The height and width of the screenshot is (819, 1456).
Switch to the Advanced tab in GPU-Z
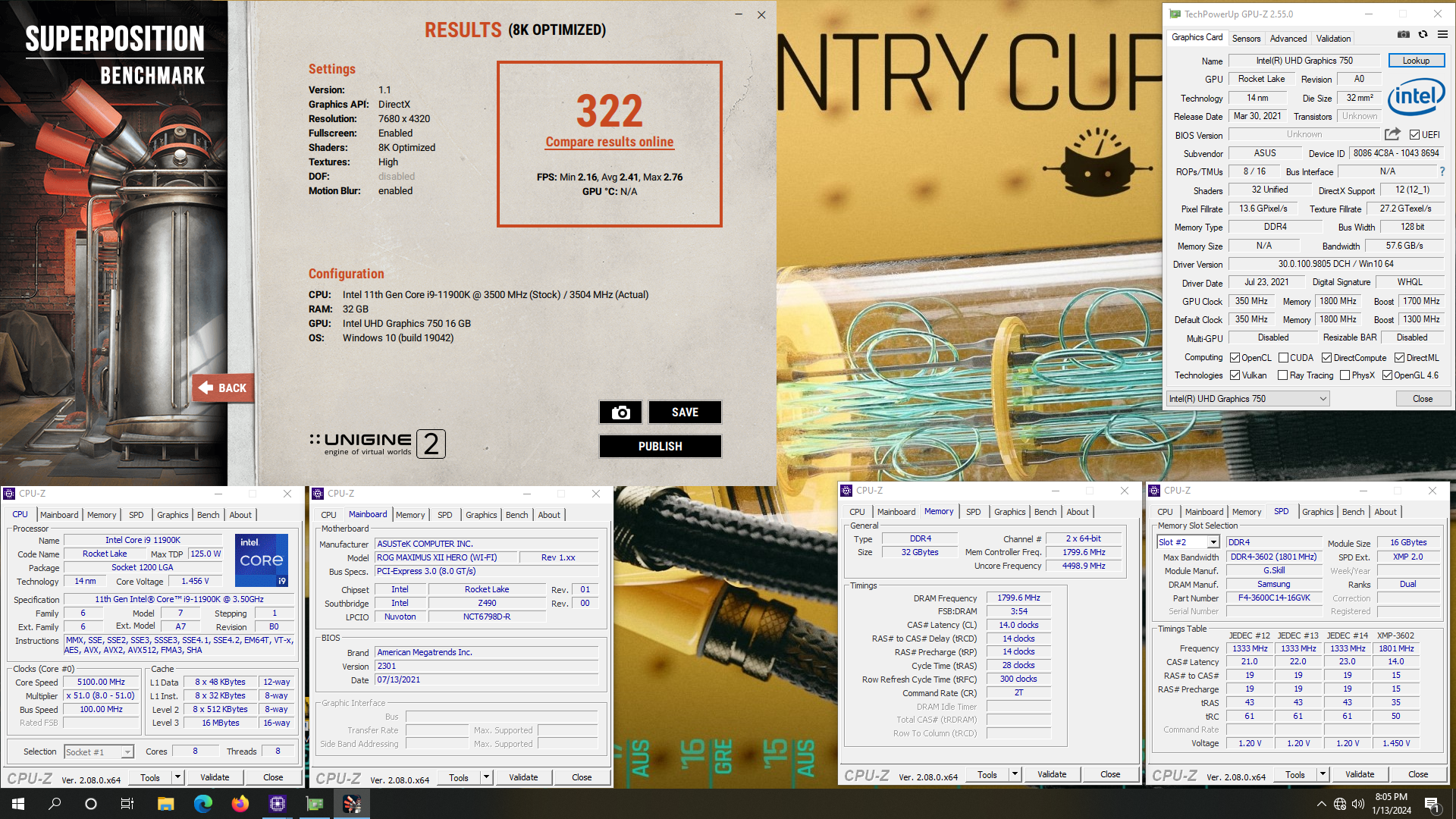[1288, 38]
